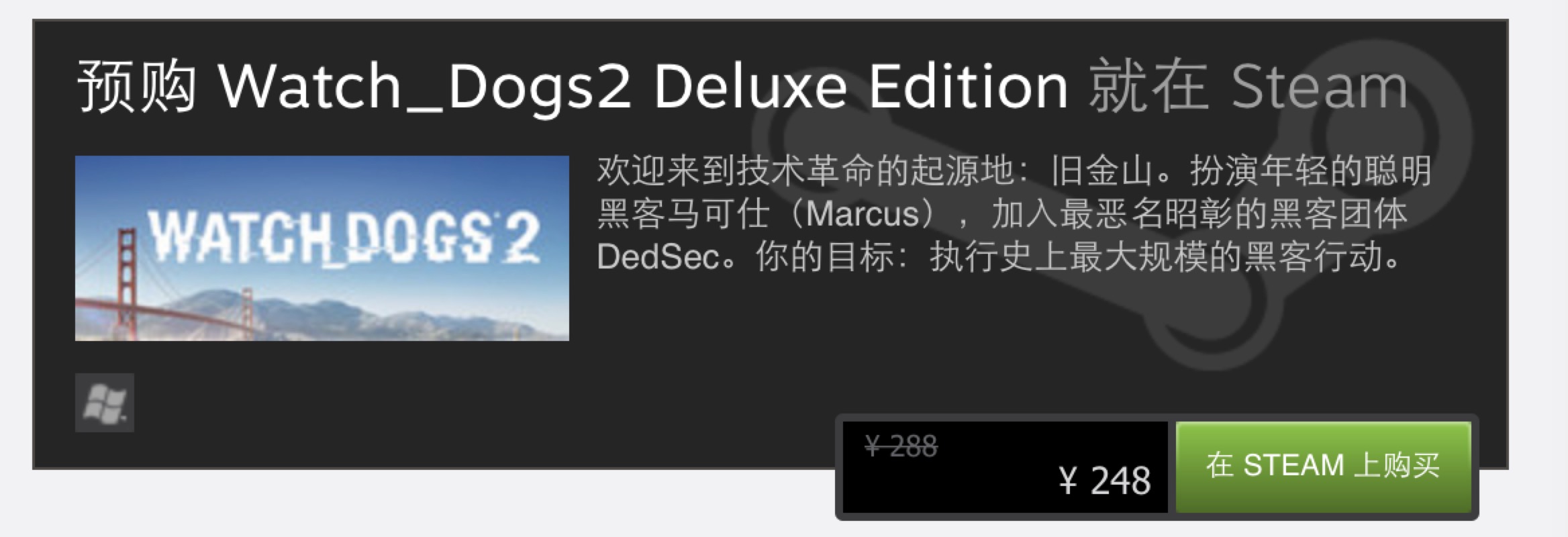Click the green 在 STEAM 上购买 button
The image size is (1568, 537).
1323,467
